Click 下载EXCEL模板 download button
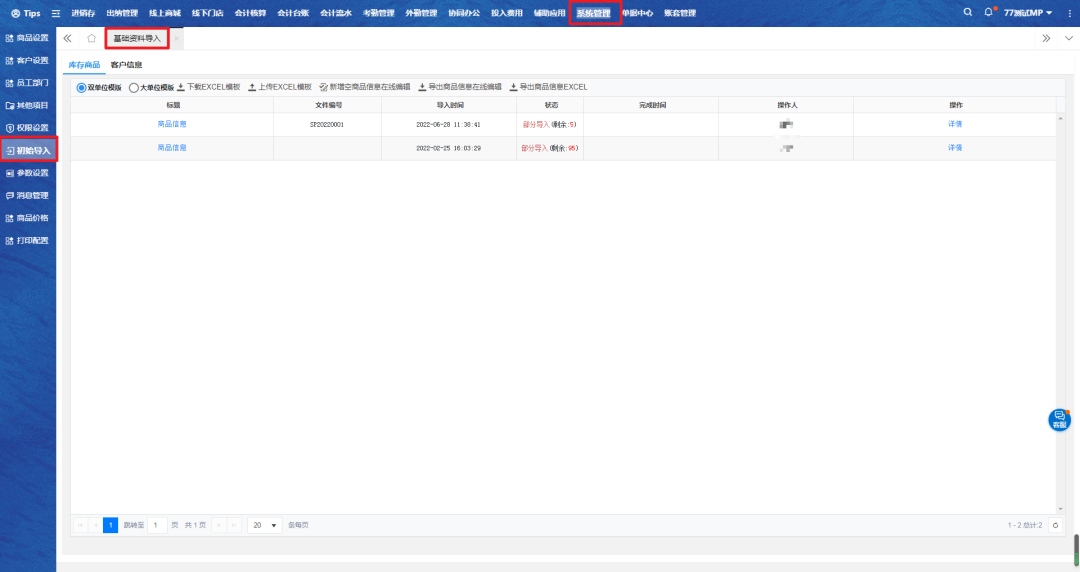The height and width of the screenshot is (572, 1080). (x=209, y=87)
